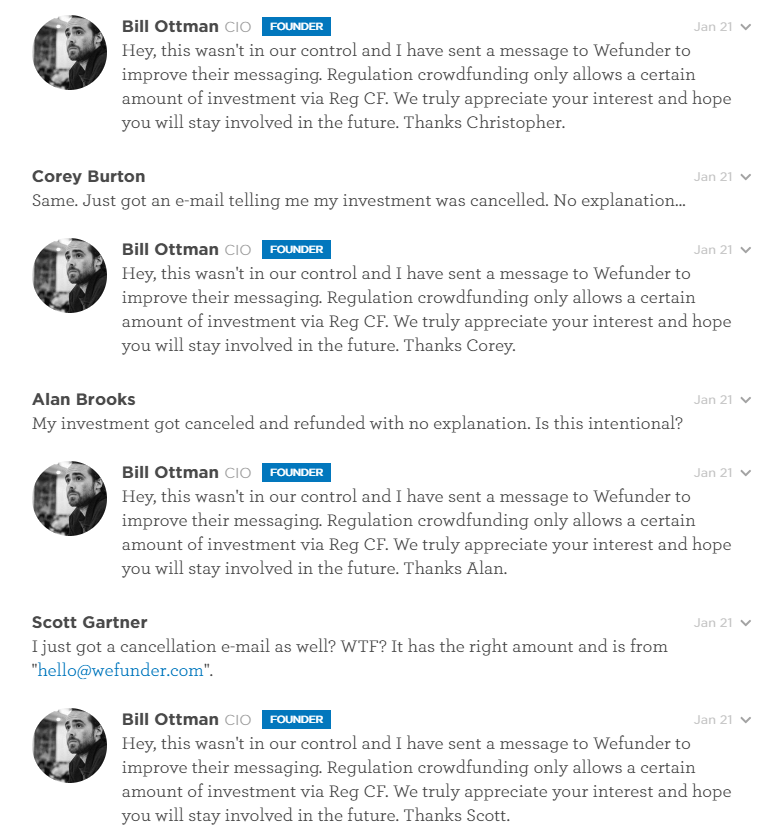The image size is (783, 839).
Task: Click FOUNDER badge on reply to Corey
Action: point(296,249)
